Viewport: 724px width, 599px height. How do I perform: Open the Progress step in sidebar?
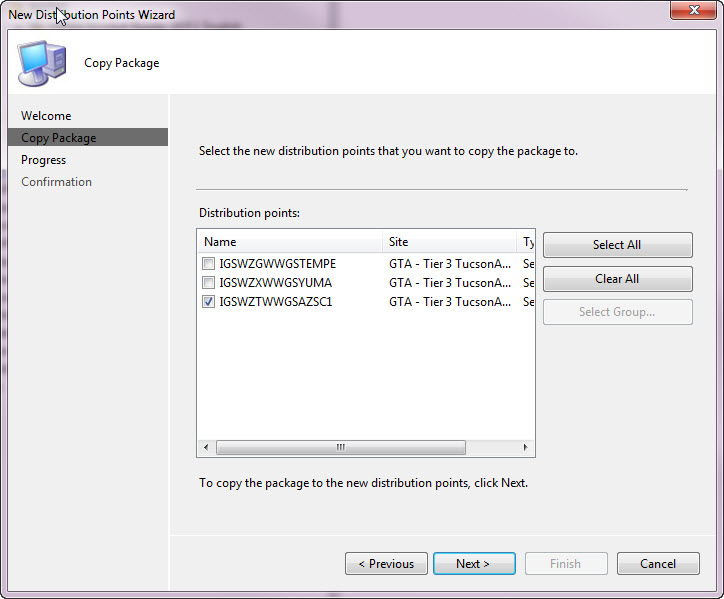44,160
